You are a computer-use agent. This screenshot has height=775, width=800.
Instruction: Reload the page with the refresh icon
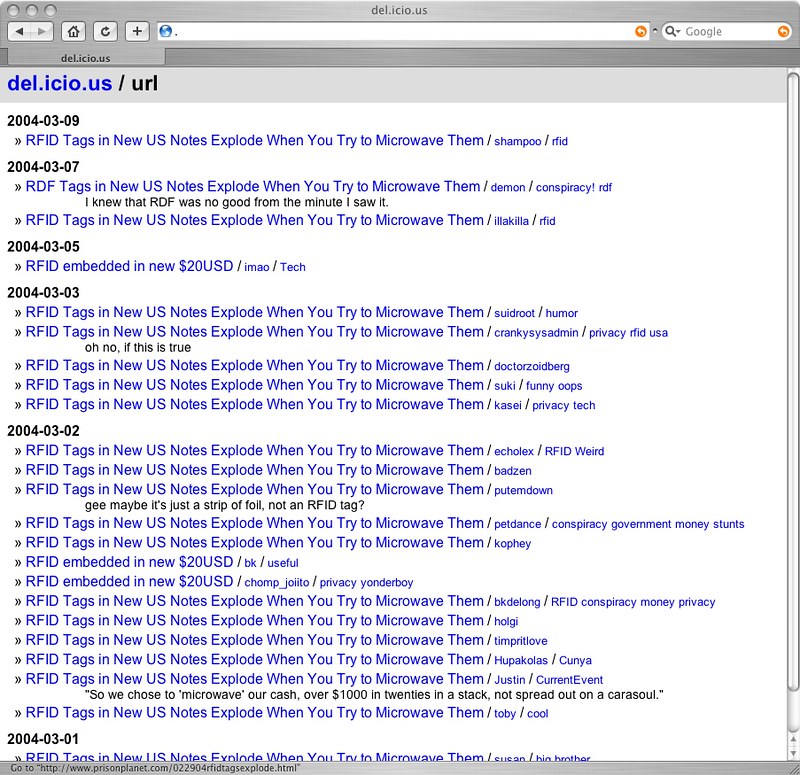click(105, 32)
